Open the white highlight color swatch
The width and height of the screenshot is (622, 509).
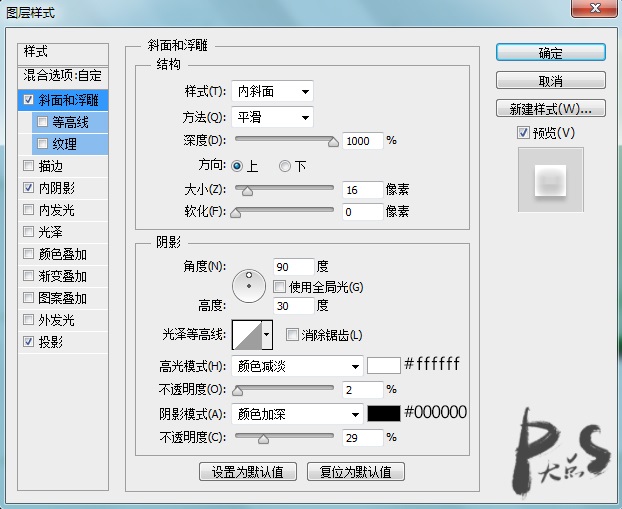(384, 365)
